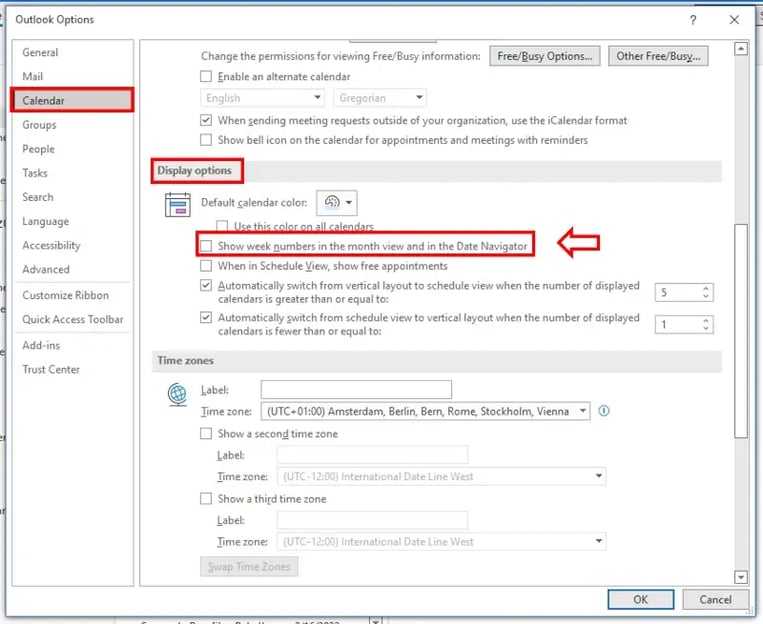Decrease the value 5 calendars spinner

(706, 296)
